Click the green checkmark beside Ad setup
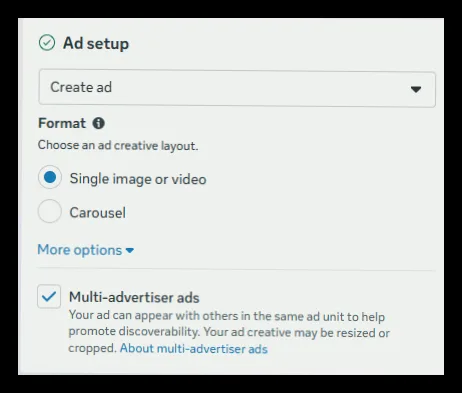This screenshot has height=393, width=462. tap(47, 43)
